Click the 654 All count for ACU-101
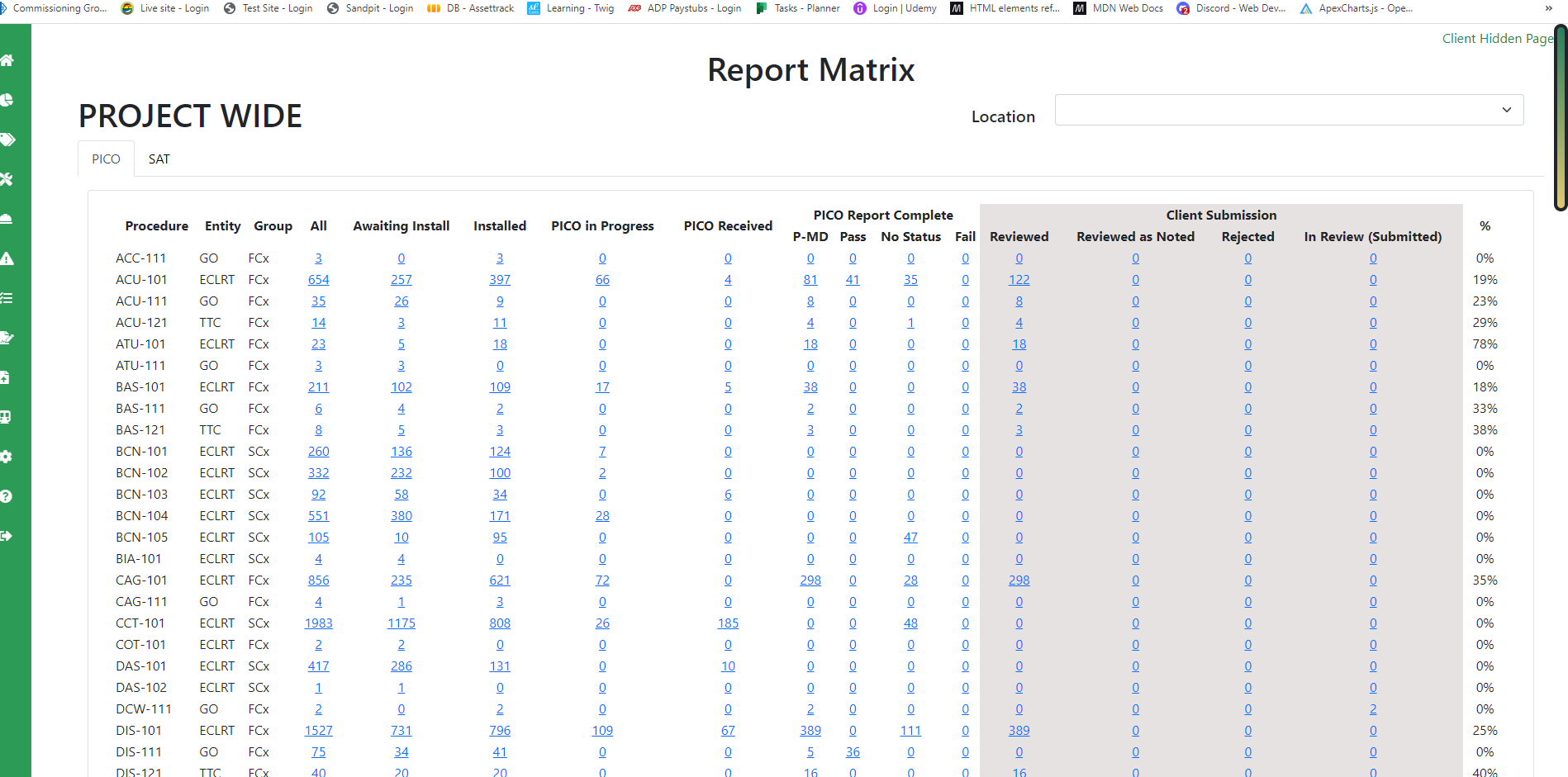1568x777 pixels. point(318,280)
